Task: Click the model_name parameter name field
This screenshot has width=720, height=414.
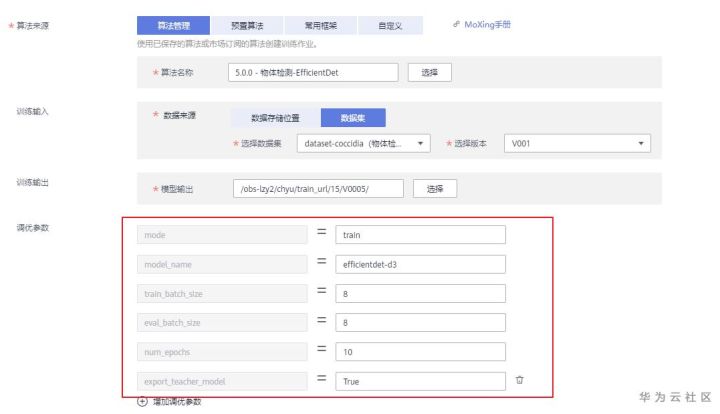Action: (222, 264)
